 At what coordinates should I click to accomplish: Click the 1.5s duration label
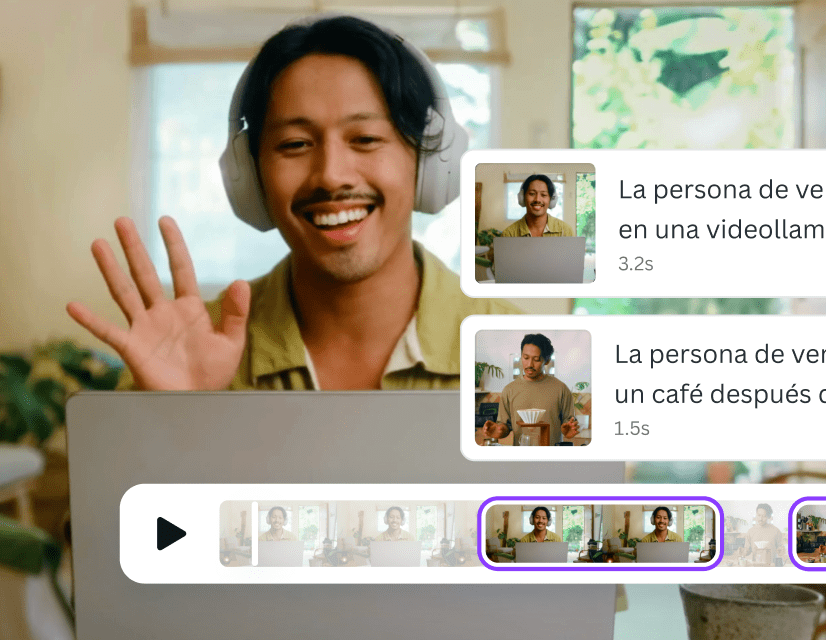pos(632,429)
